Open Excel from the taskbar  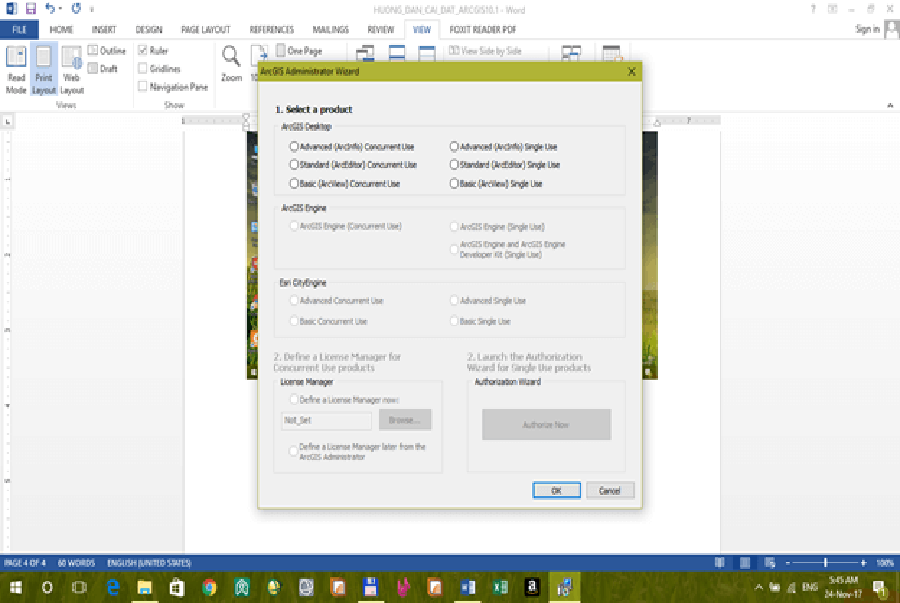coord(499,586)
